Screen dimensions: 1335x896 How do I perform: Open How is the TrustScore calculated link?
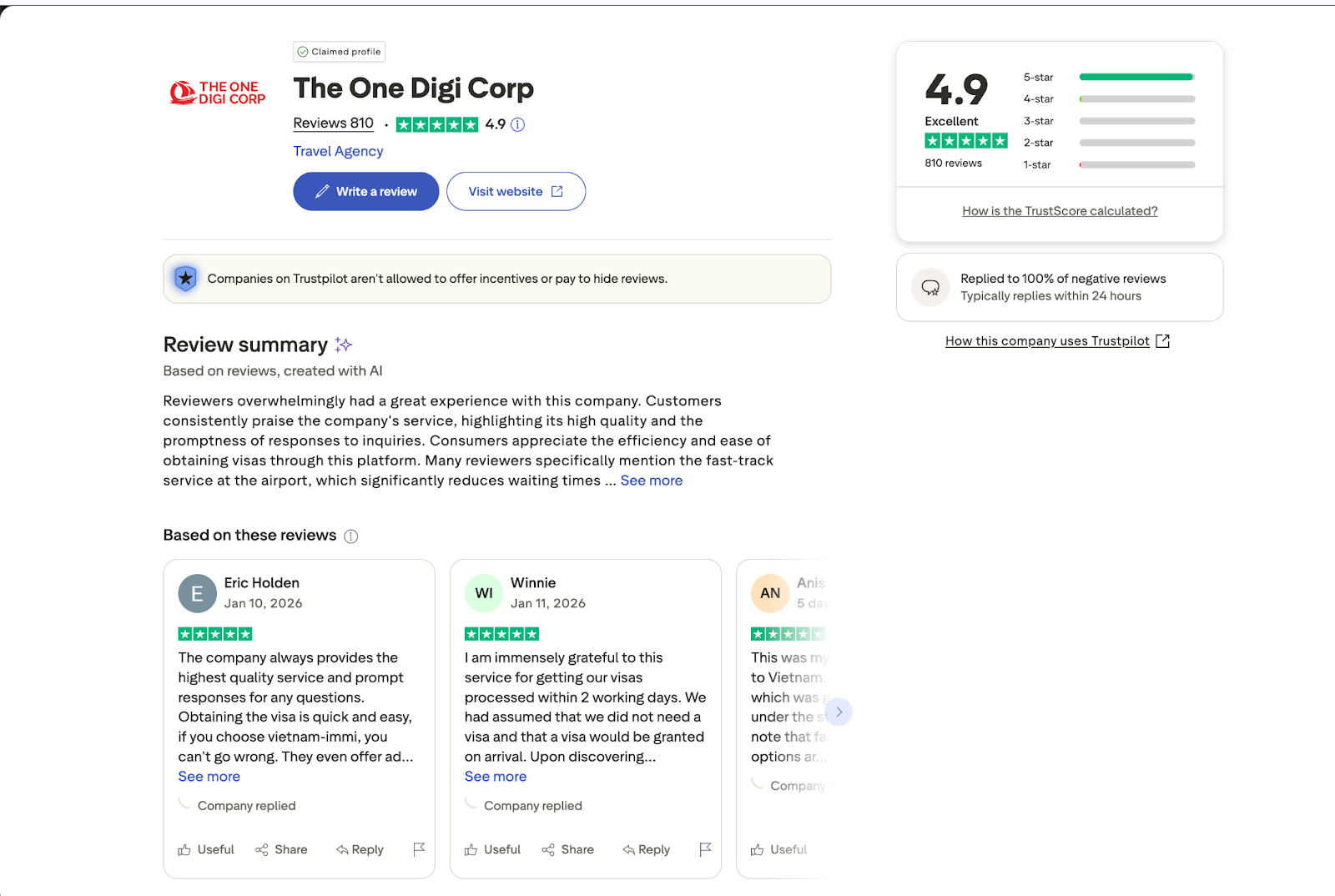pos(1060,211)
